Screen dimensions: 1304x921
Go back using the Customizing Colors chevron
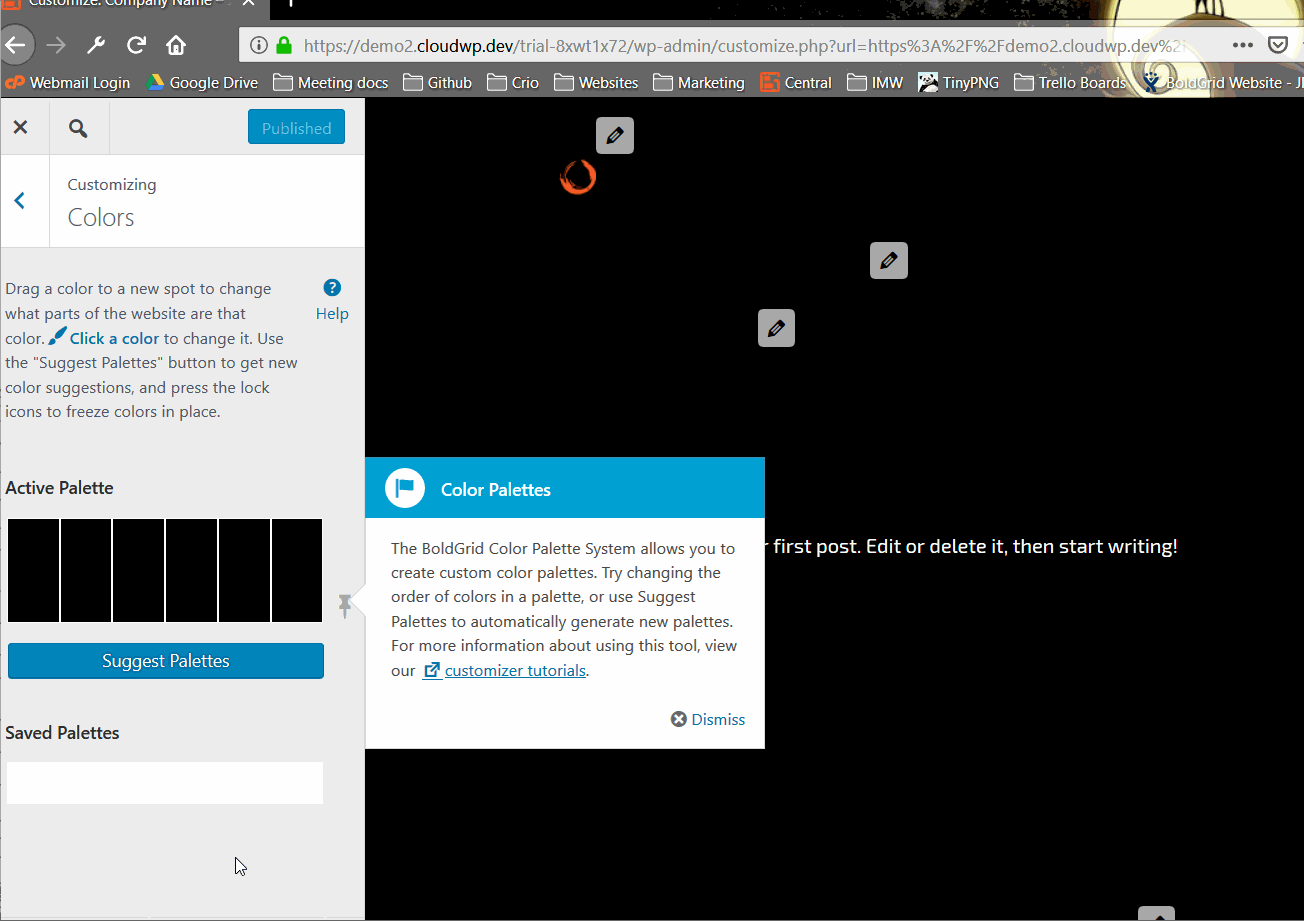(x=20, y=200)
